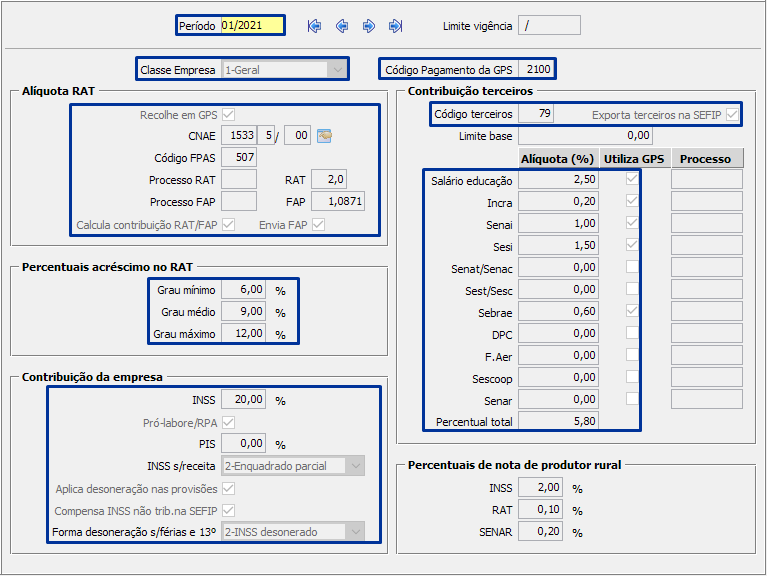
Task: Go to previous period arrow
Action: point(342,26)
